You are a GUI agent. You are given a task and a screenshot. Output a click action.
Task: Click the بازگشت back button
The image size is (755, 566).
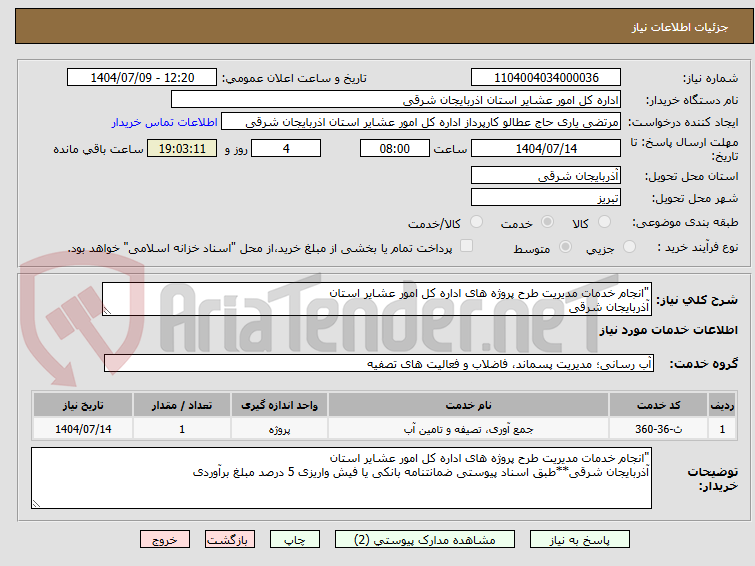pyautogui.click(x=230, y=540)
